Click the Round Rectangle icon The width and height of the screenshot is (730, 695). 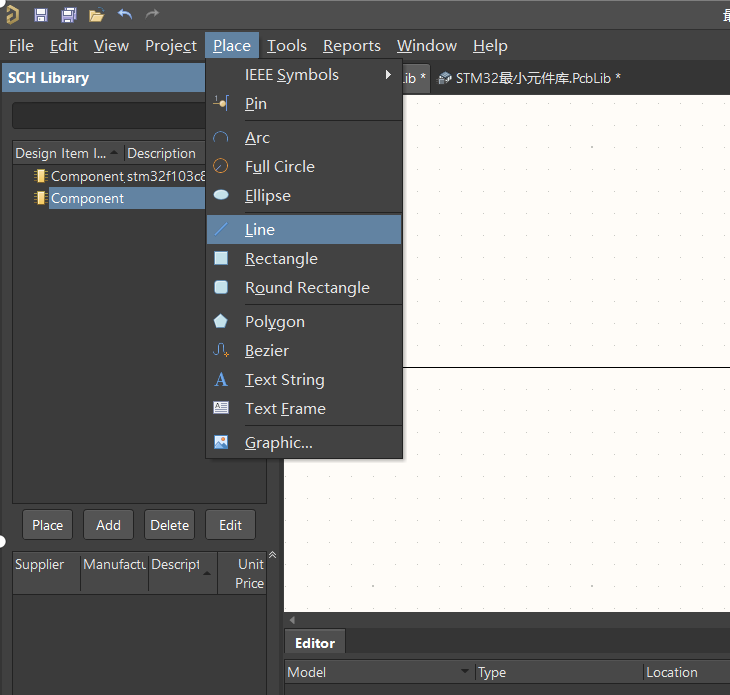tap(221, 287)
